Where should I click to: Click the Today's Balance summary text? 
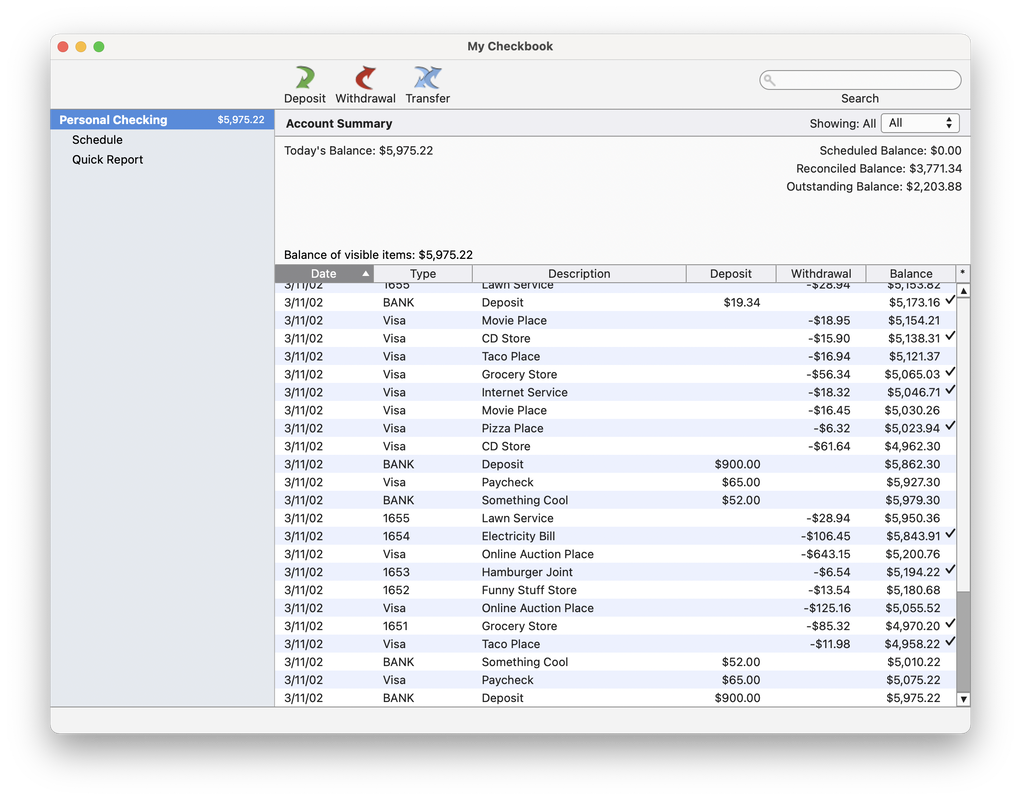click(358, 150)
